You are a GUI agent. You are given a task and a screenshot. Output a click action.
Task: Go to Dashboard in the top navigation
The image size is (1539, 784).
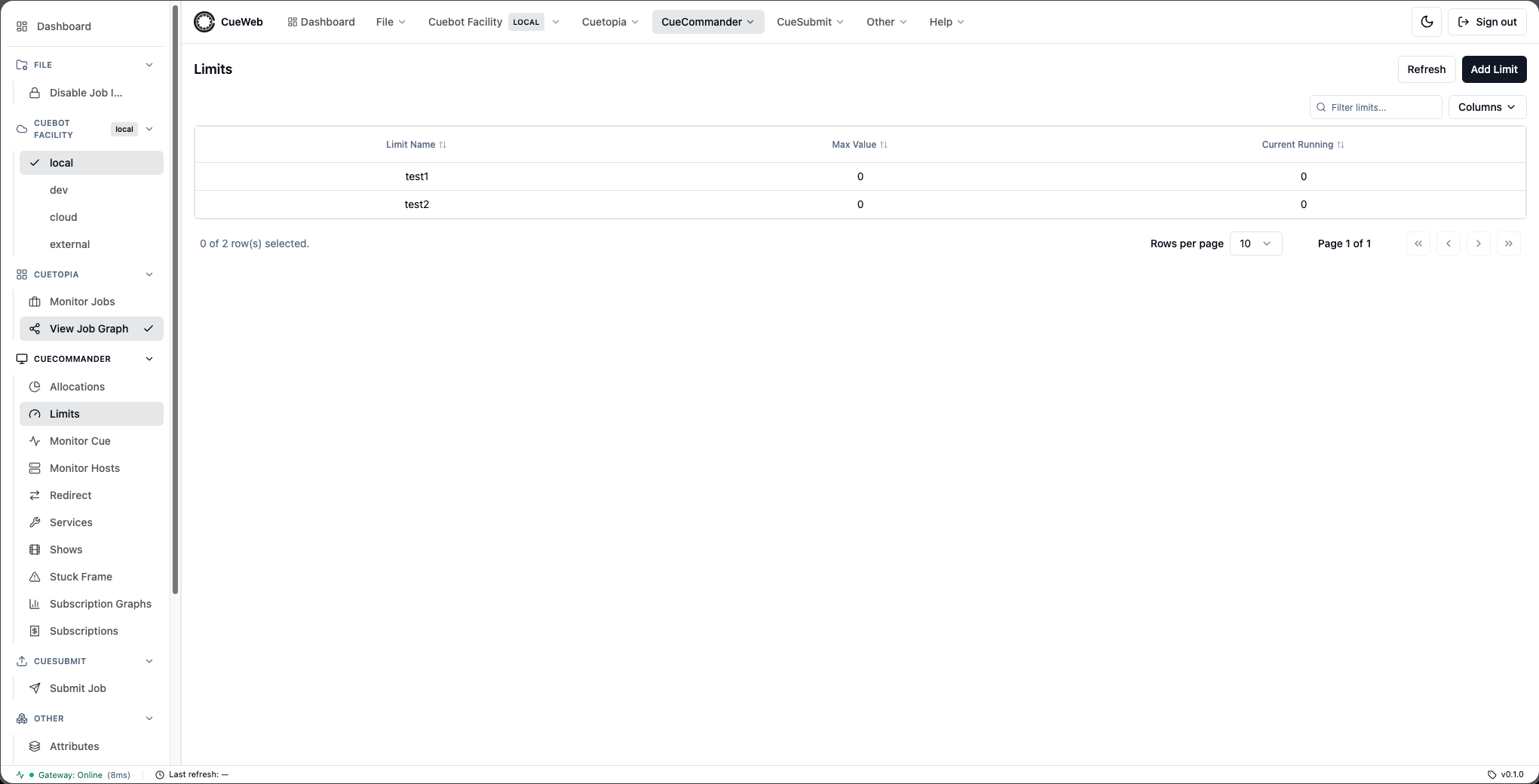321,22
